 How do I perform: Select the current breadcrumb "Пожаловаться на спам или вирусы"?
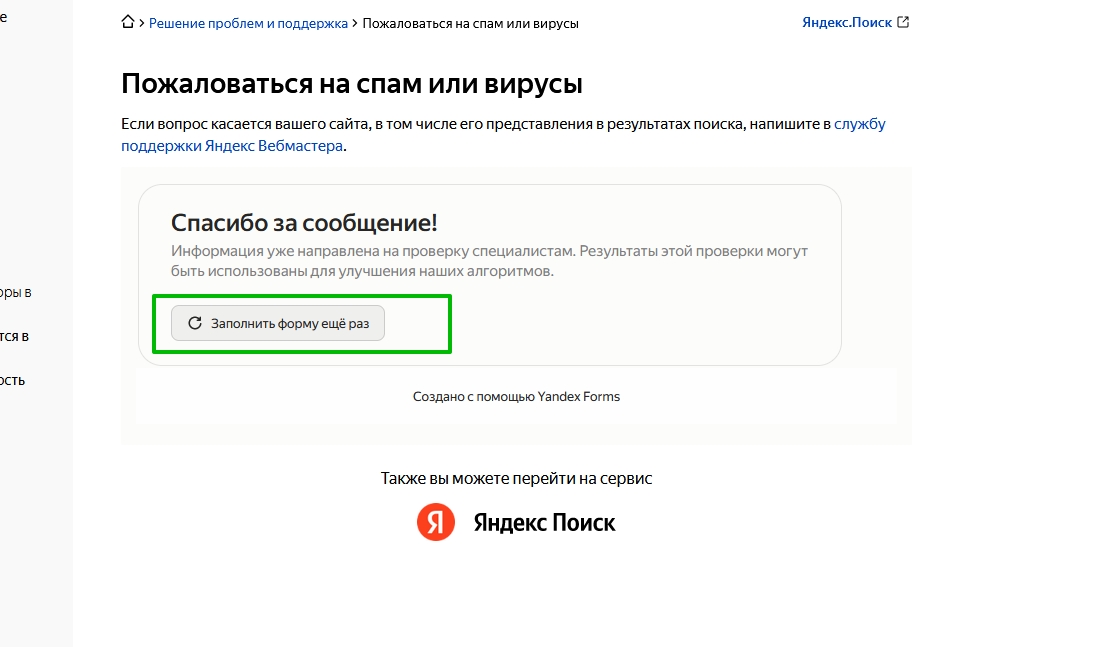[470, 23]
